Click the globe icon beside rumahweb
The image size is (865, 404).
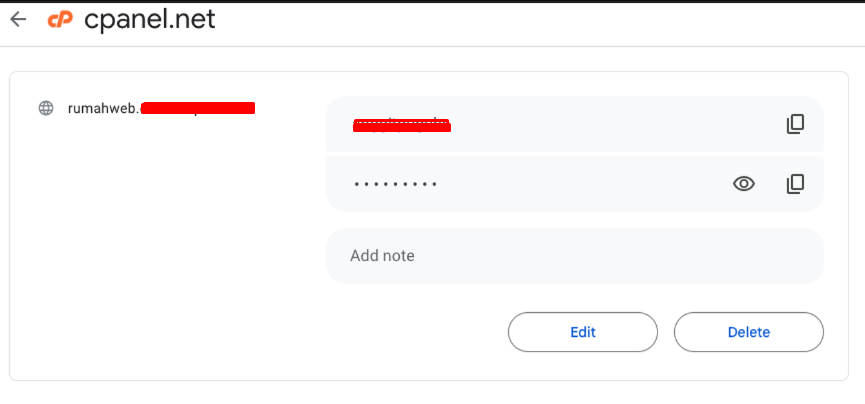coord(46,108)
